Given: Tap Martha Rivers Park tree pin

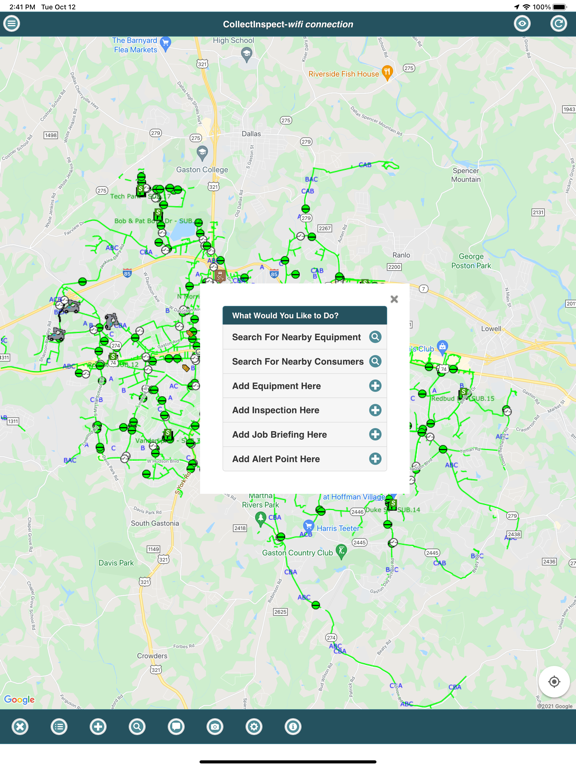Looking at the screenshot, I should coord(261,518).
